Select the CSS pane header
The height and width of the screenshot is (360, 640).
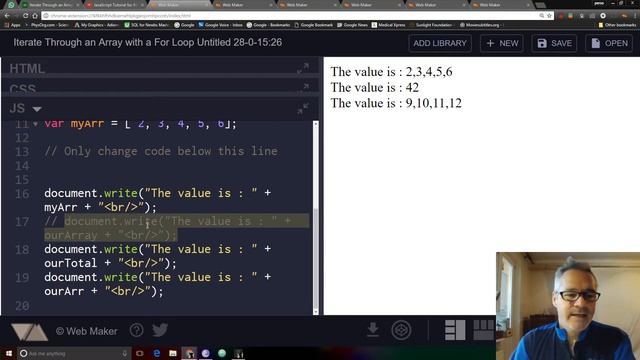click(160, 87)
